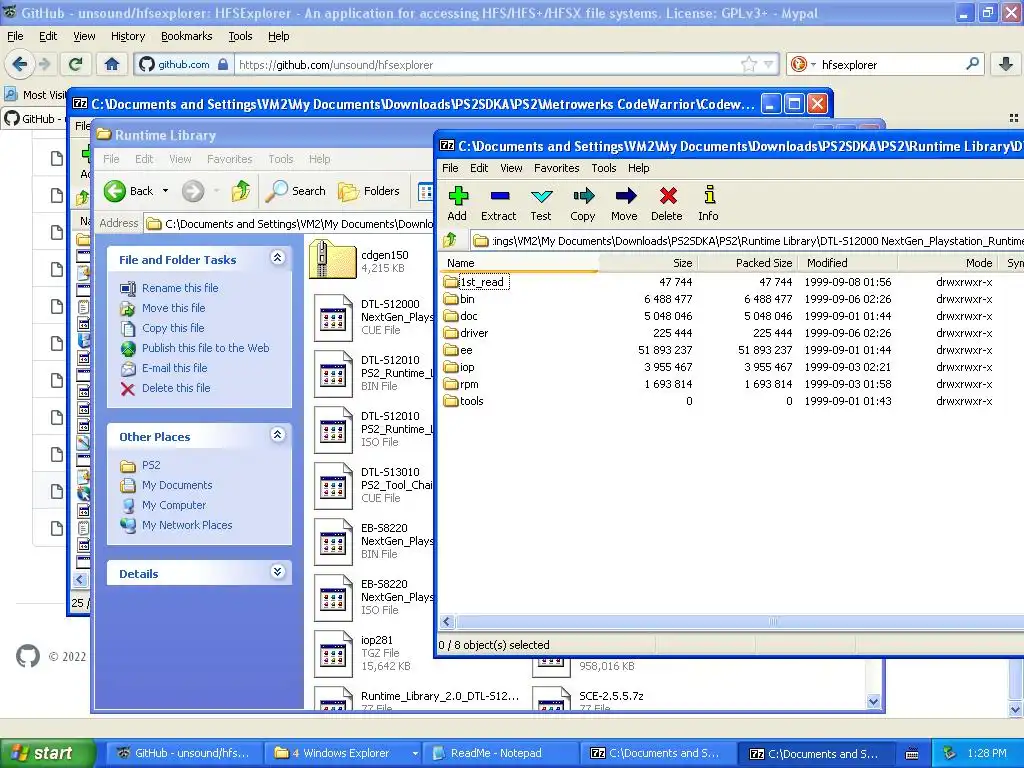Image resolution: width=1024 pixels, height=768 pixels.
Task: Click Search in Runtime Library toolbar
Action: [x=296, y=191]
